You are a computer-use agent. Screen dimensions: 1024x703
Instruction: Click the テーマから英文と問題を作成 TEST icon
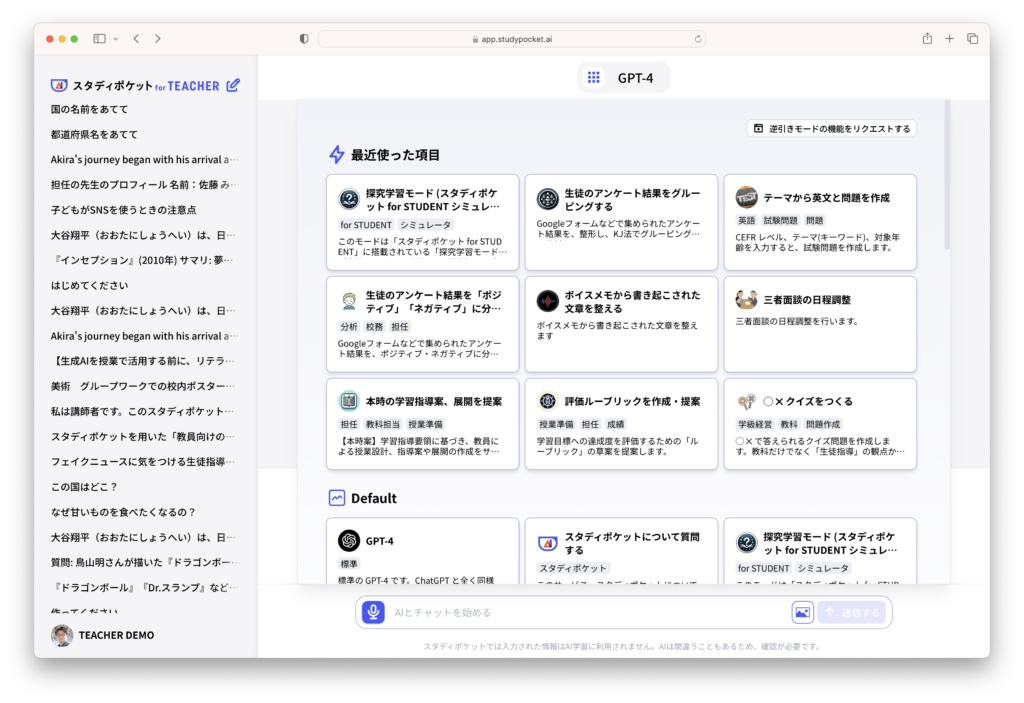(746, 197)
